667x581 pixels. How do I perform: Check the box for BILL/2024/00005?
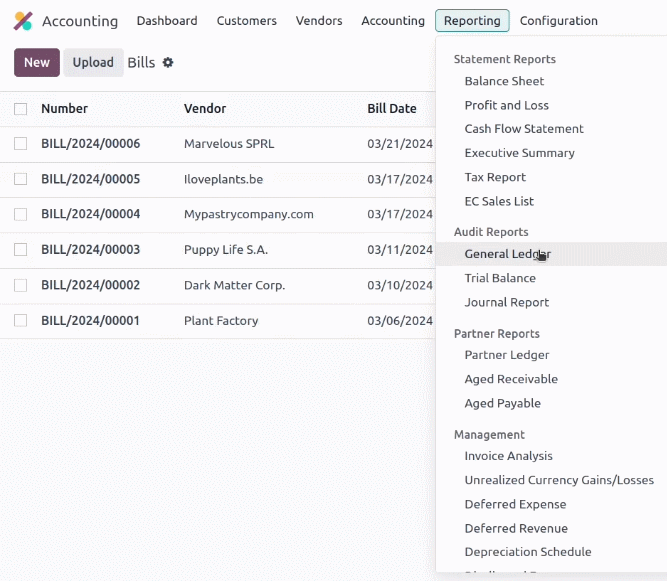point(20,179)
